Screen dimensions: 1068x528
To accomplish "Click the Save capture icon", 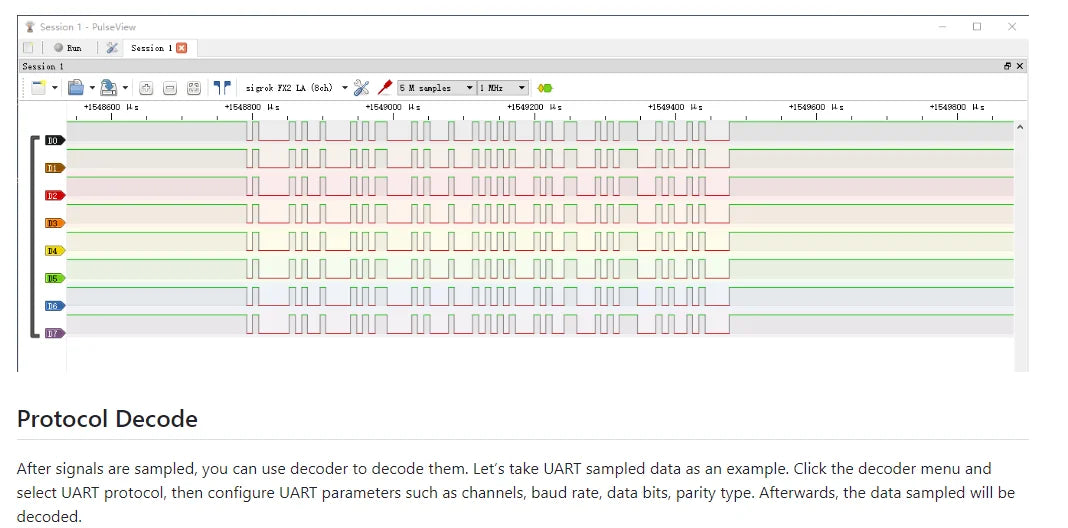I will [x=108, y=88].
